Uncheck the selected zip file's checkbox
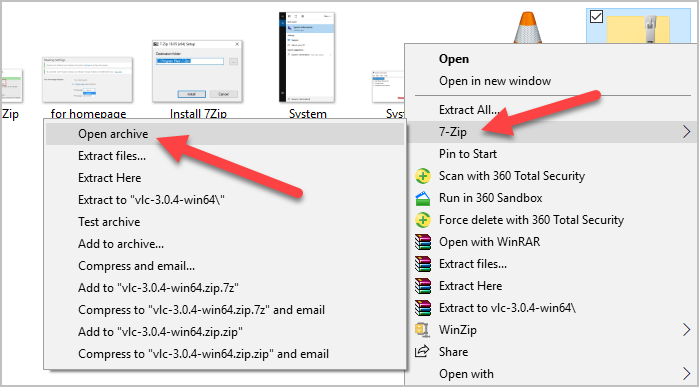This screenshot has height=387, width=699. [596, 16]
